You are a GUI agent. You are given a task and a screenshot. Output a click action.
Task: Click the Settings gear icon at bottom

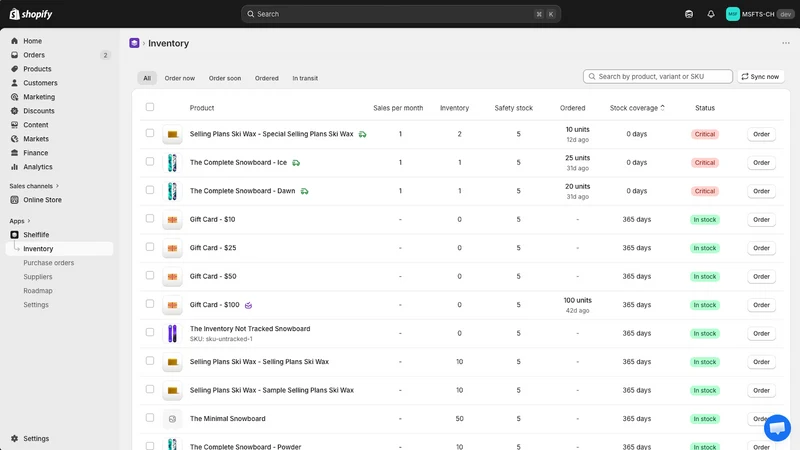point(14,438)
